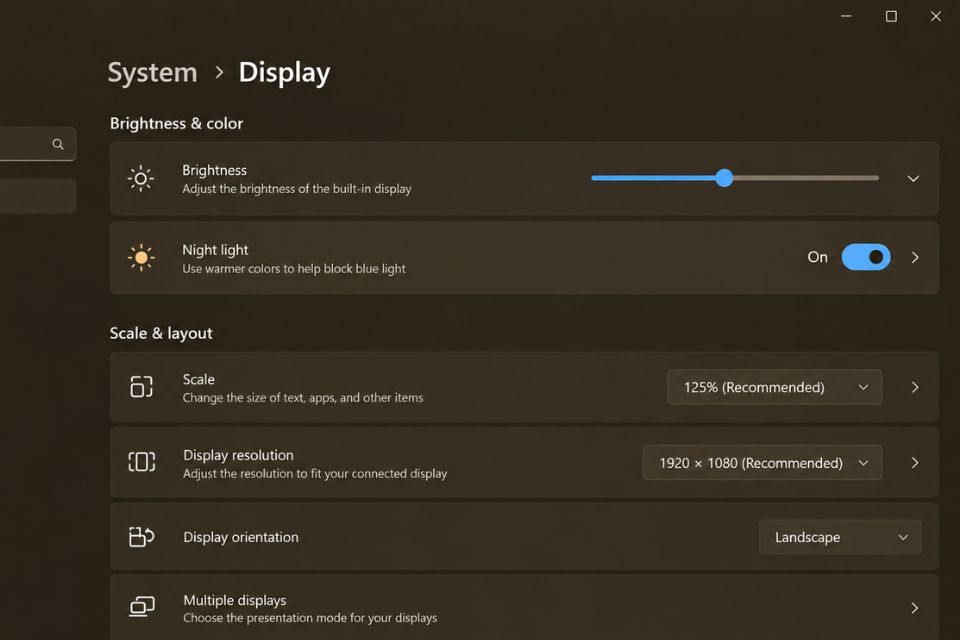The image size is (960, 640).
Task: Click the search magnifier icon
Action: (x=58, y=144)
